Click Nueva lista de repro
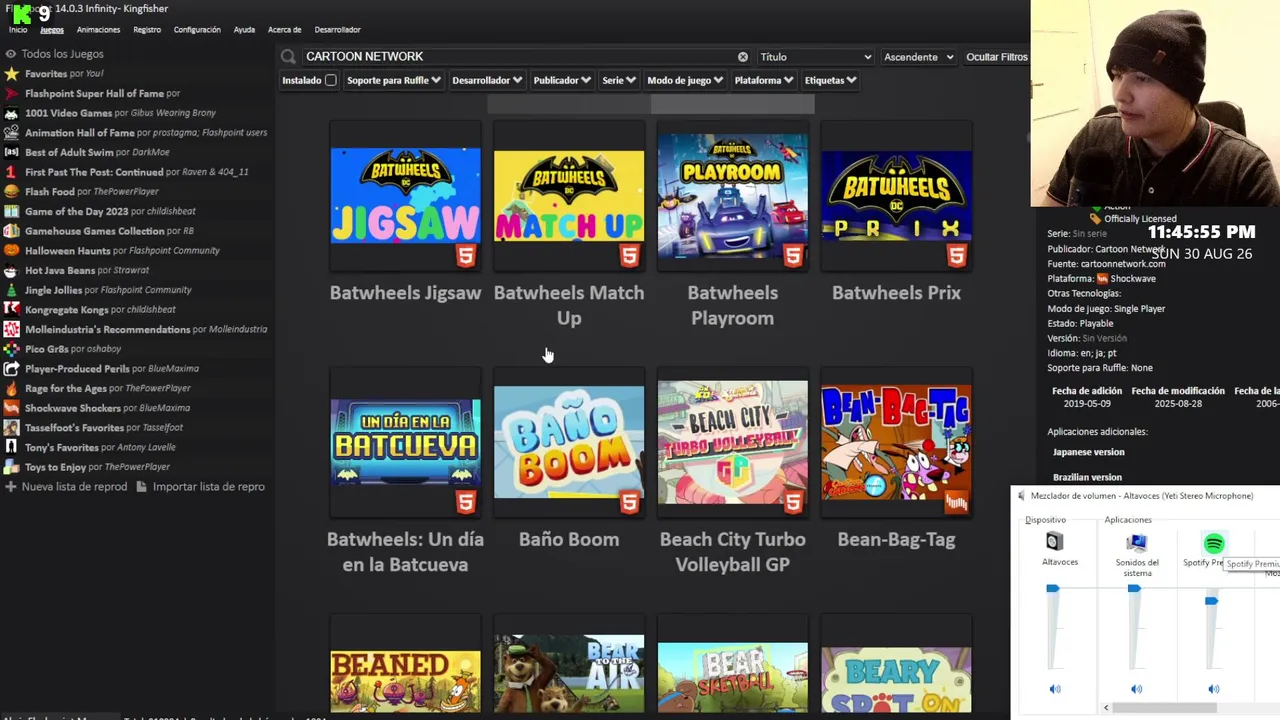This screenshot has height=720, width=1280. 66,487
